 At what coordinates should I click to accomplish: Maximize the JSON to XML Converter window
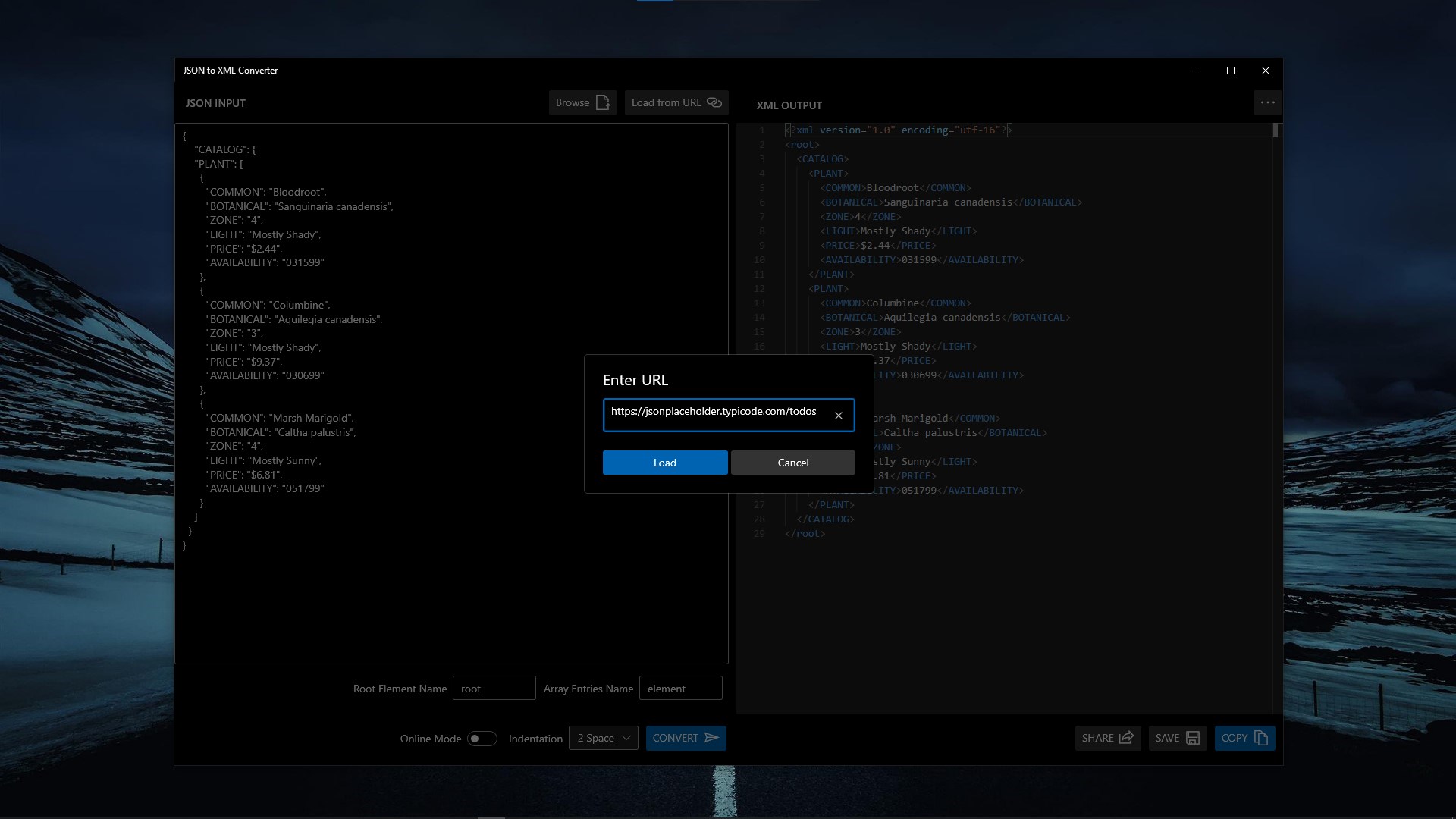point(1231,71)
